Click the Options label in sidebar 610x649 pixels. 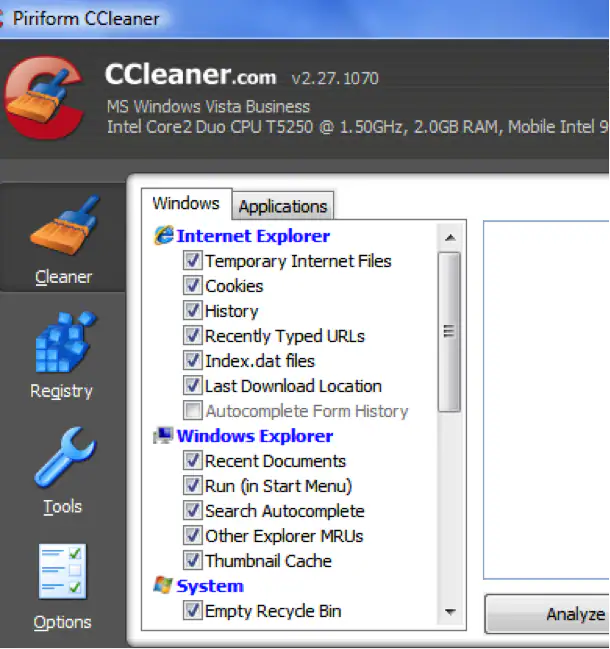62,622
